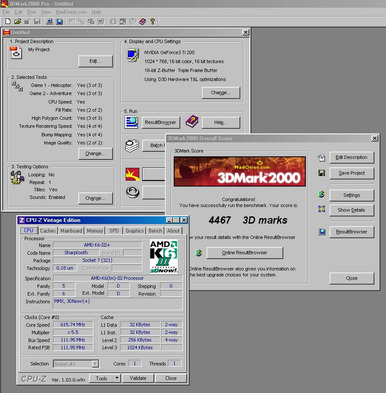Click the stacked pages Batch icon
This screenshot has height=393, width=386.
coord(132,146)
